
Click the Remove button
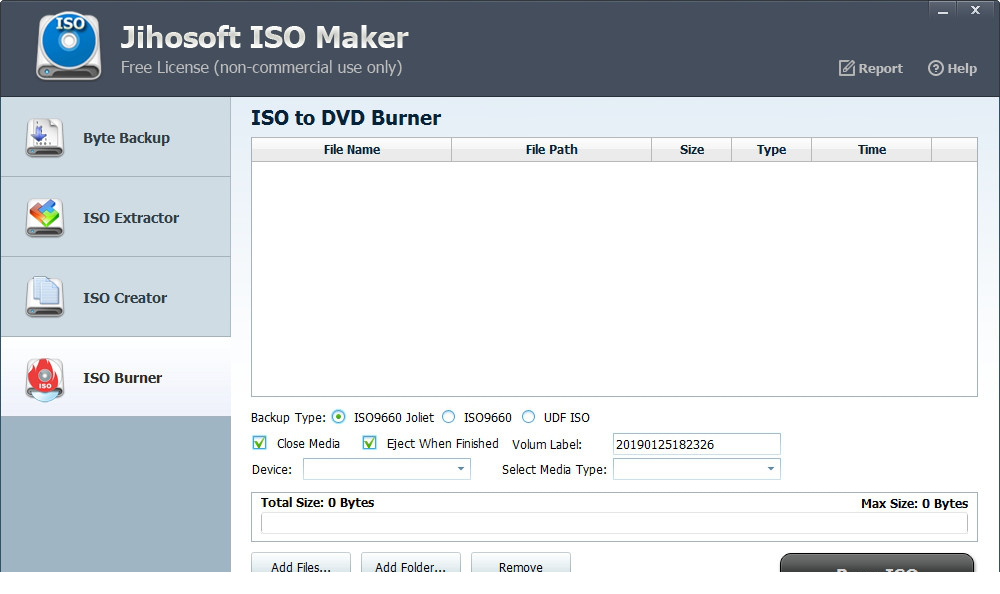pyautogui.click(x=520, y=563)
